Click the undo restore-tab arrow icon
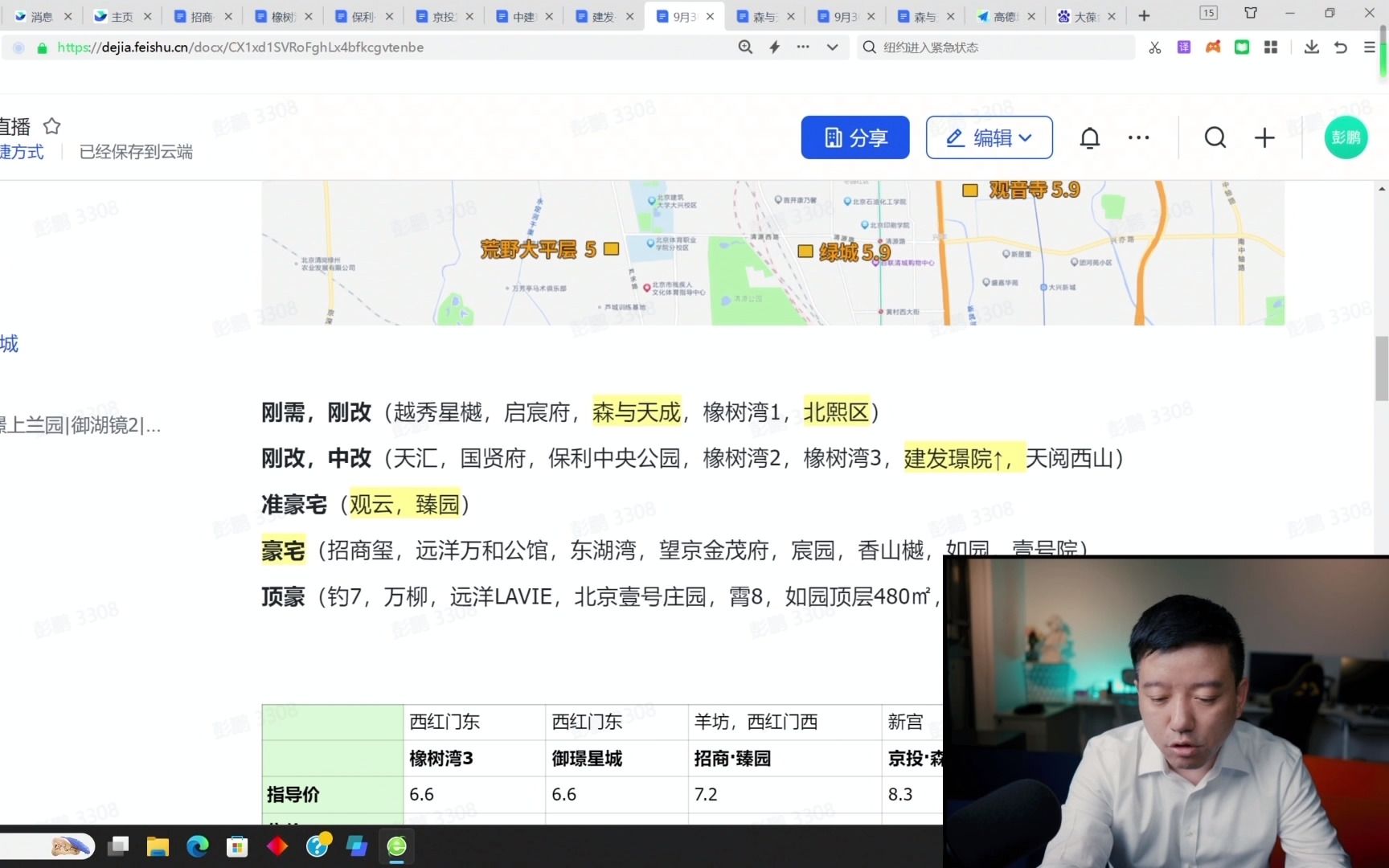The height and width of the screenshot is (868, 1389). (1341, 47)
